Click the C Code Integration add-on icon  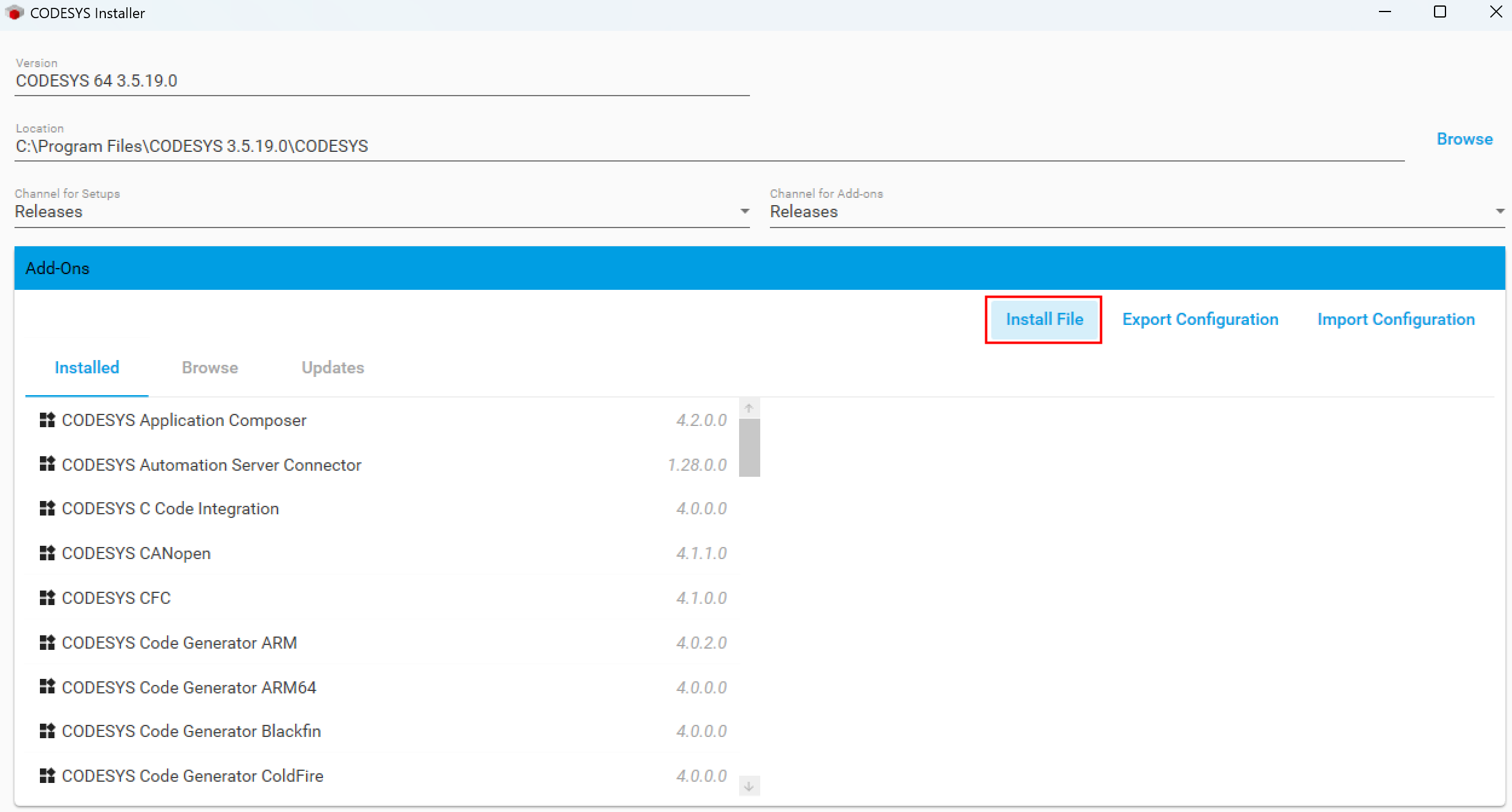click(47, 508)
